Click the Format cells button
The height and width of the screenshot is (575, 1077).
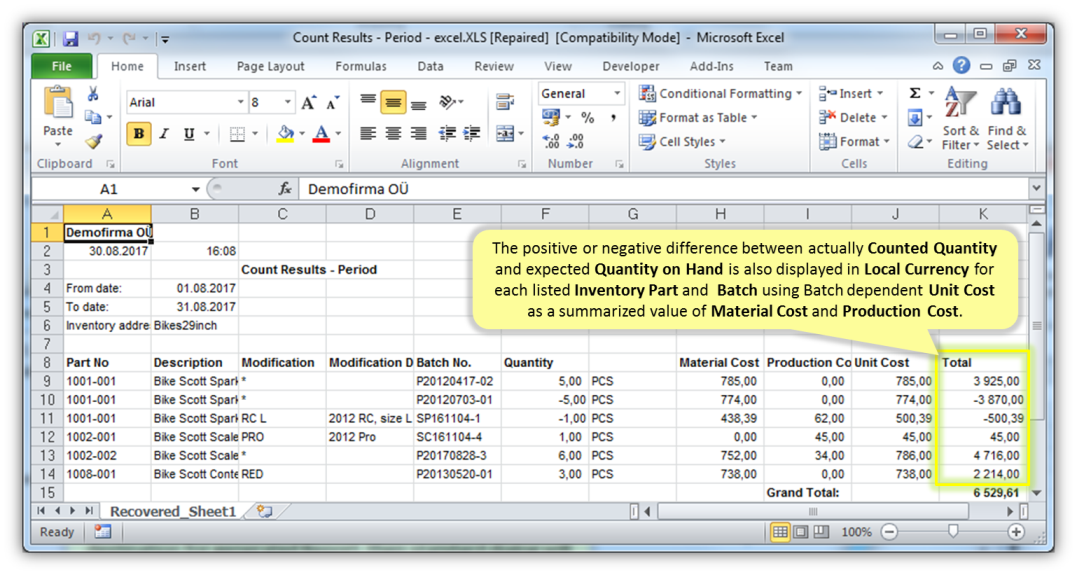(854, 142)
